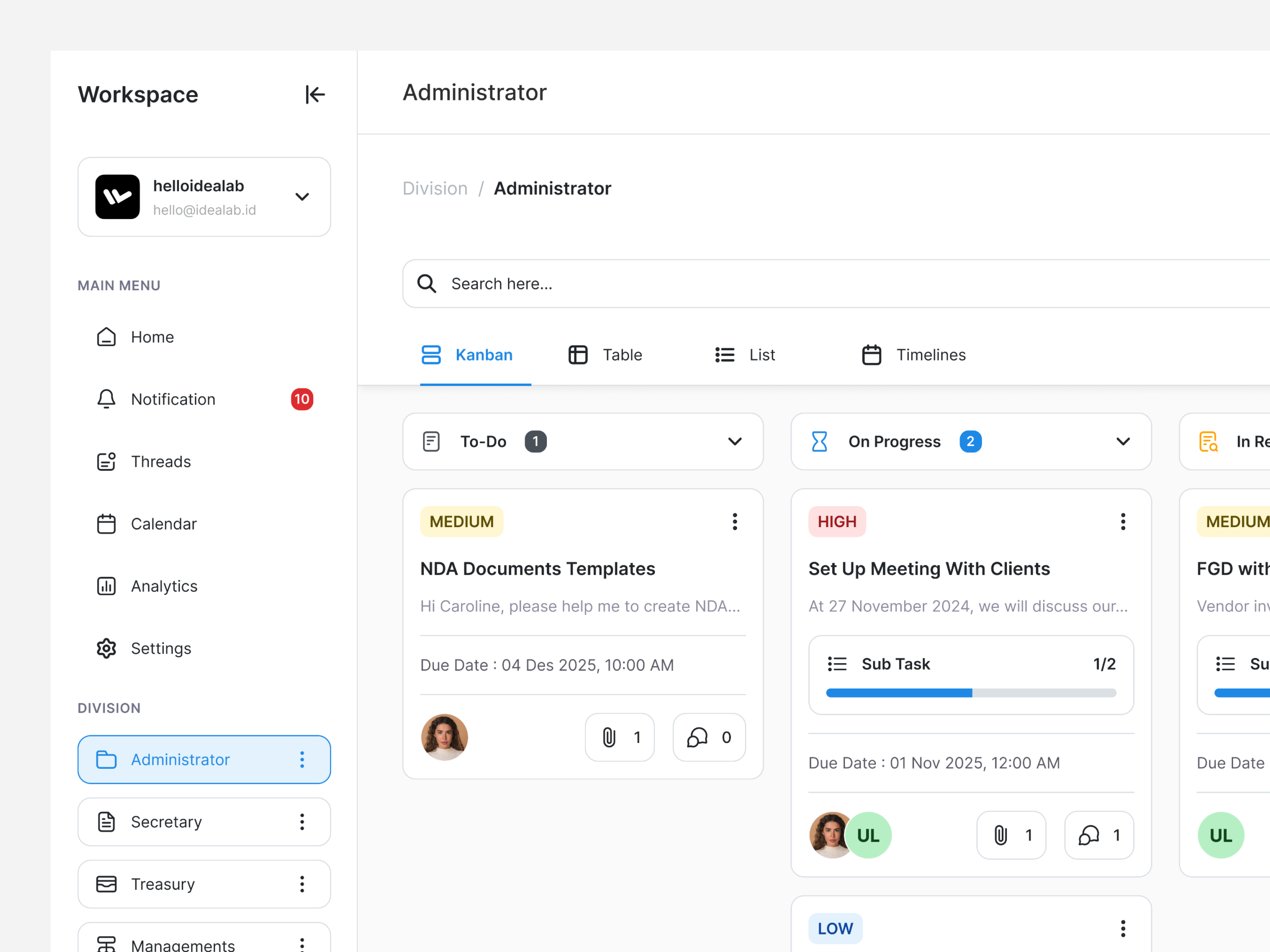Screen dimensions: 1270x952
Task: Click attachment button on Meeting card
Action: click(x=1011, y=835)
